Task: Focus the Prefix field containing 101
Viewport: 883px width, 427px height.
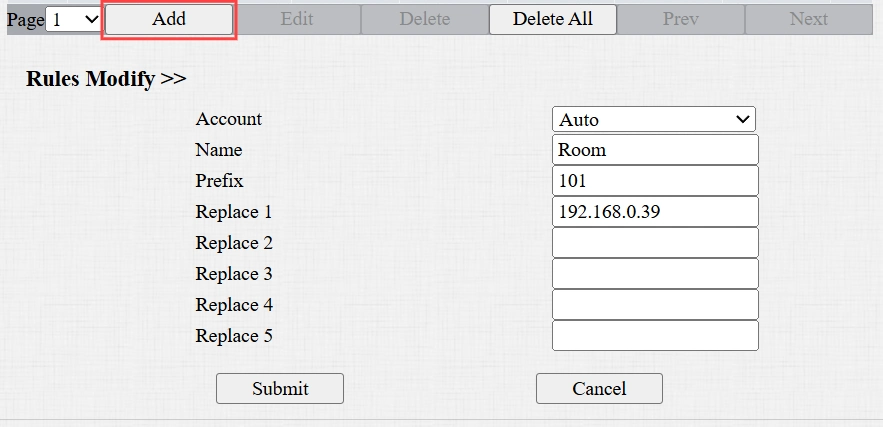Action: 654,181
